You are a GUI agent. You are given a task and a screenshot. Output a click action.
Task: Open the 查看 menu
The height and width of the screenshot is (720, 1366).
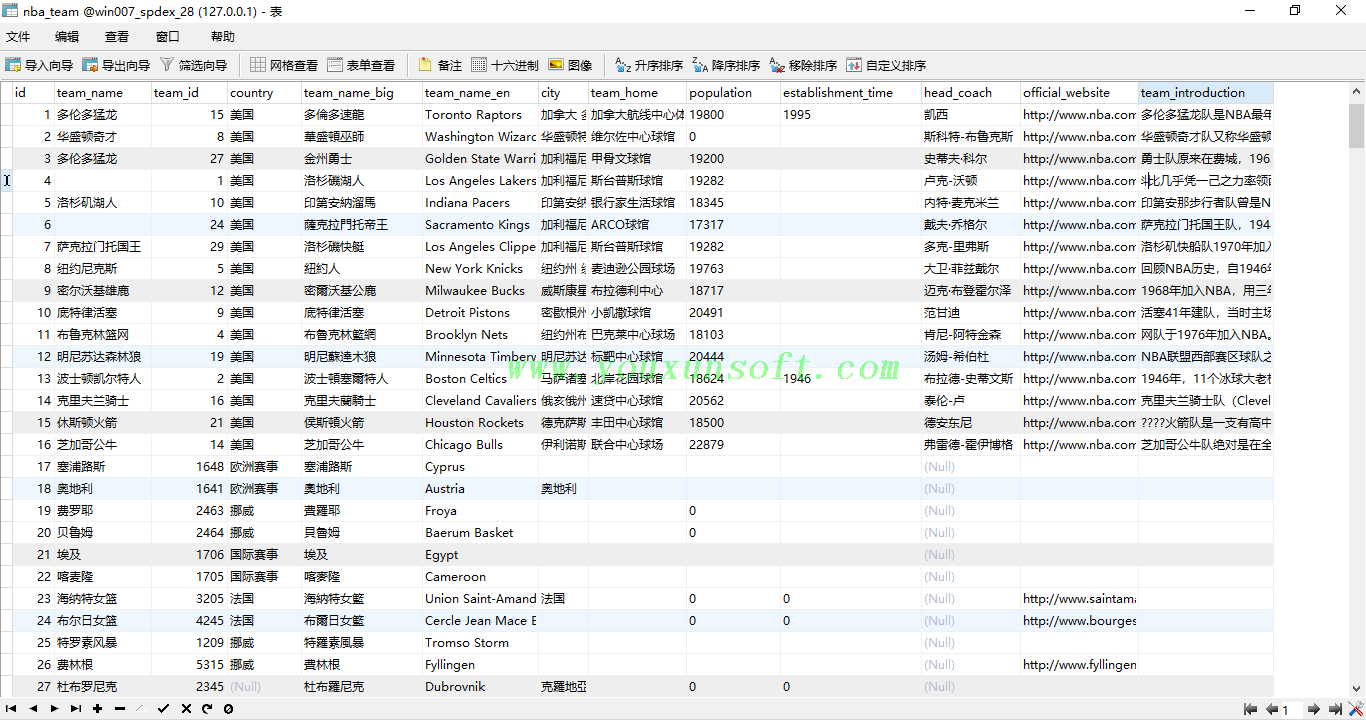[x=117, y=37]
